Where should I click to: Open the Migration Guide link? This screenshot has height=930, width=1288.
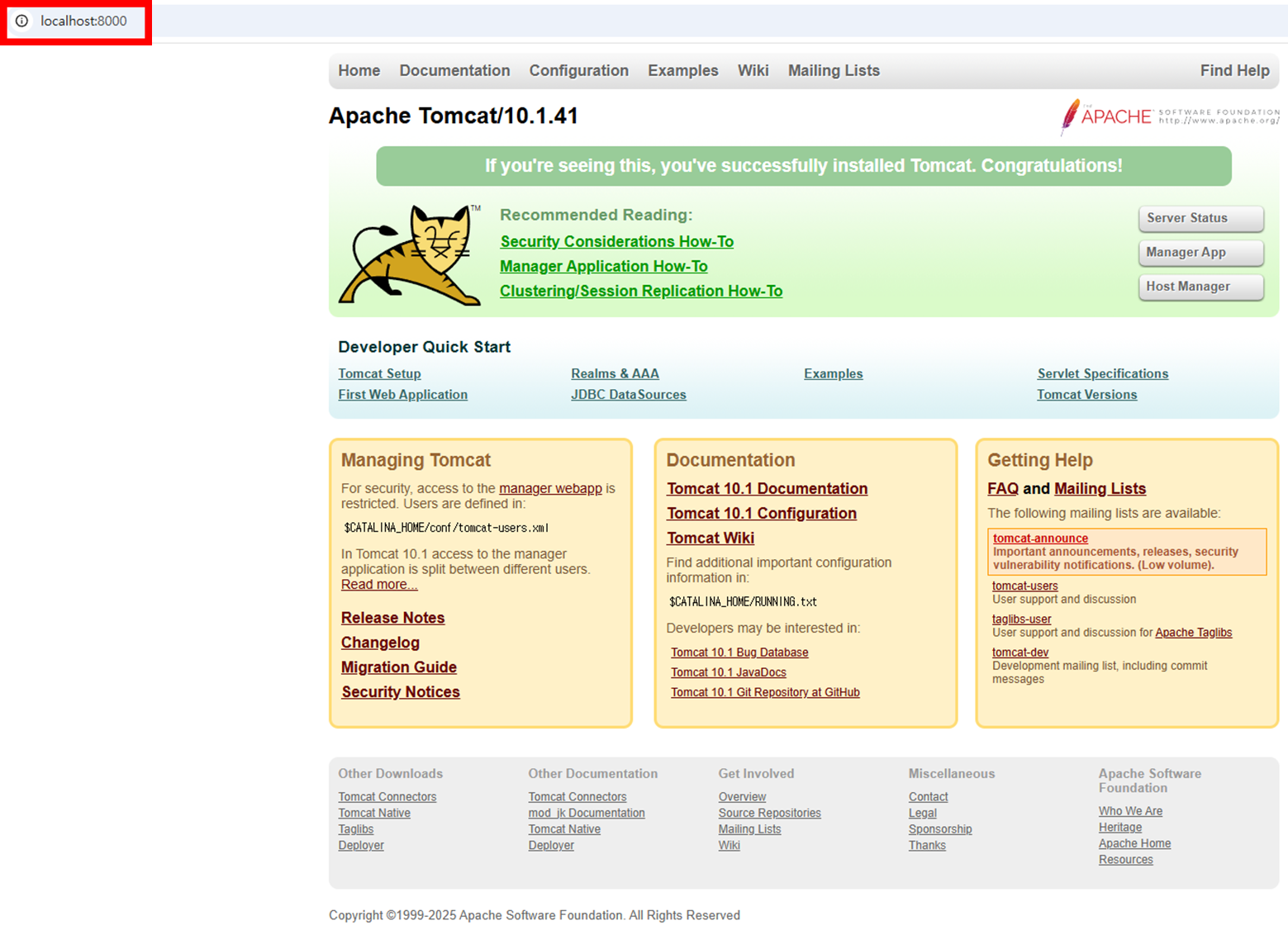[399, 667]
